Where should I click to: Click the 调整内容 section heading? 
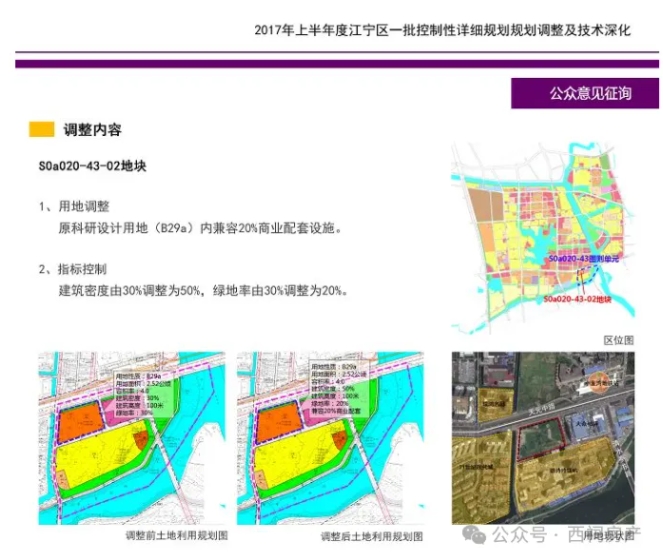point(92,130)
